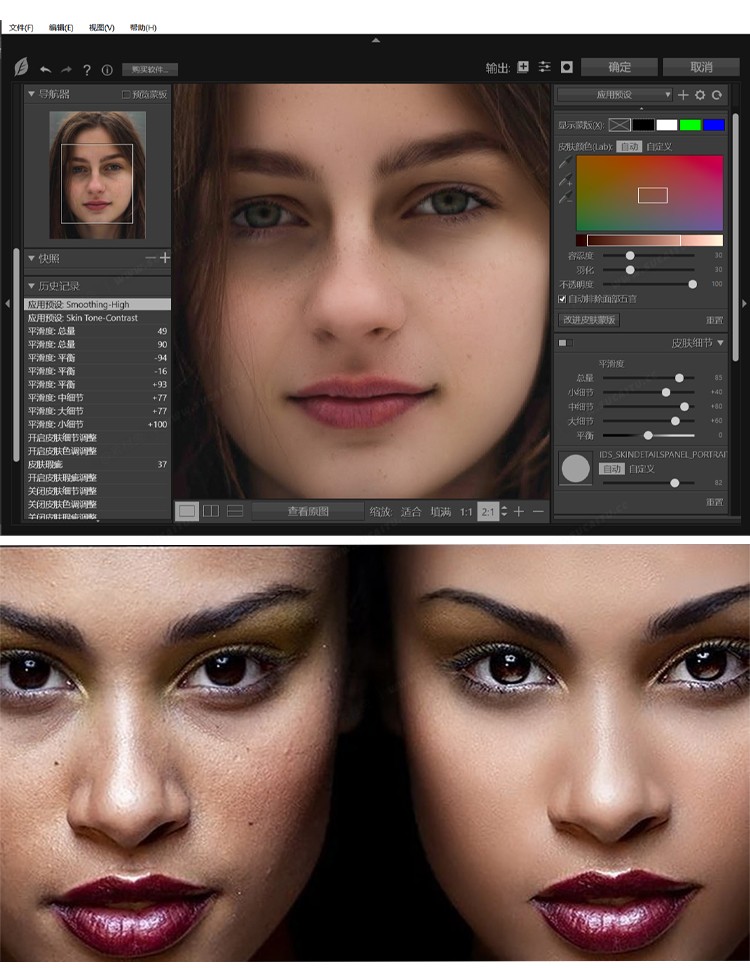Screen dimensions: 750x968
Task: Switch to single preview view icon
Action: pyautogui.click(x=187, y=511)
